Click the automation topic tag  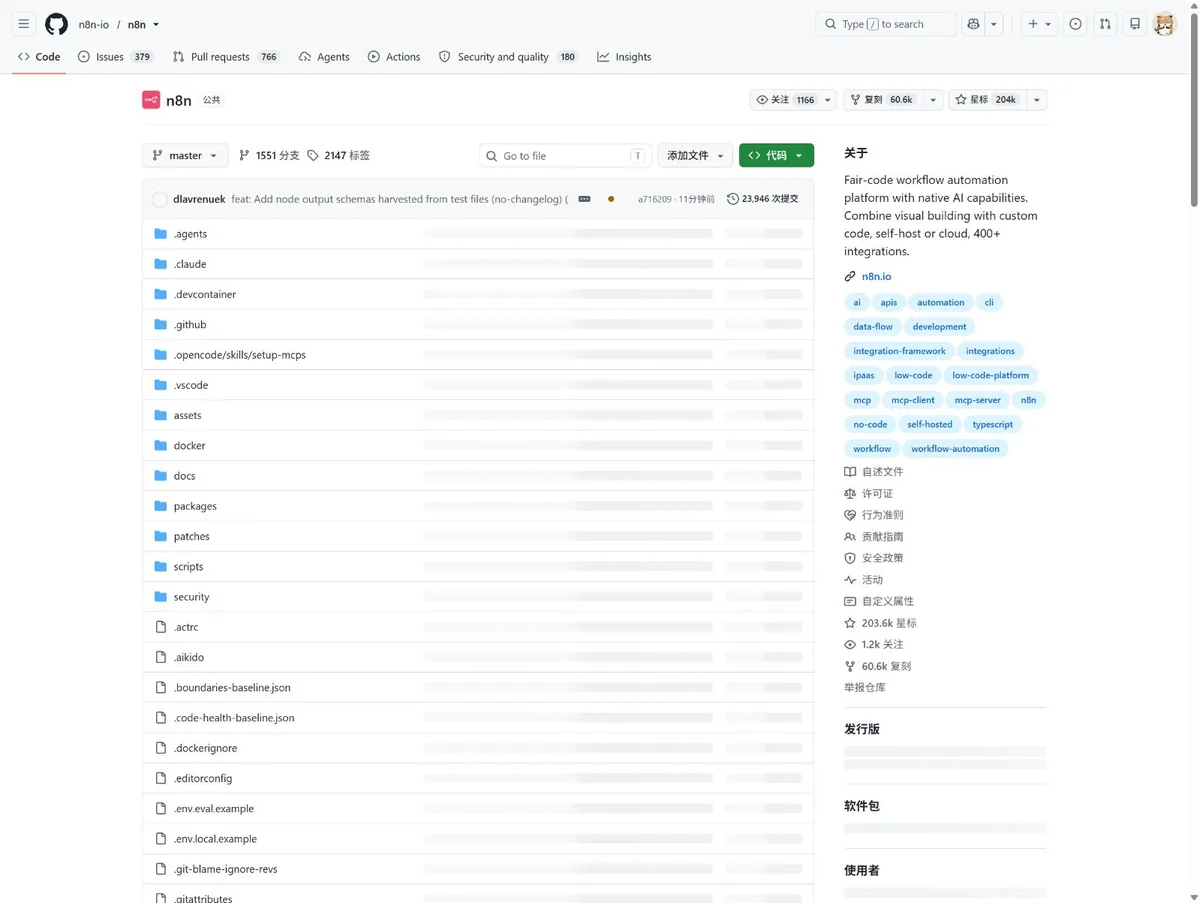[941, 302]
